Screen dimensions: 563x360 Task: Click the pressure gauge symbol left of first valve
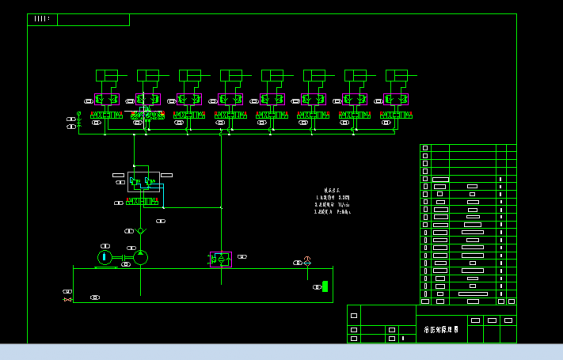pyautogui.click(x=79, y=119)
